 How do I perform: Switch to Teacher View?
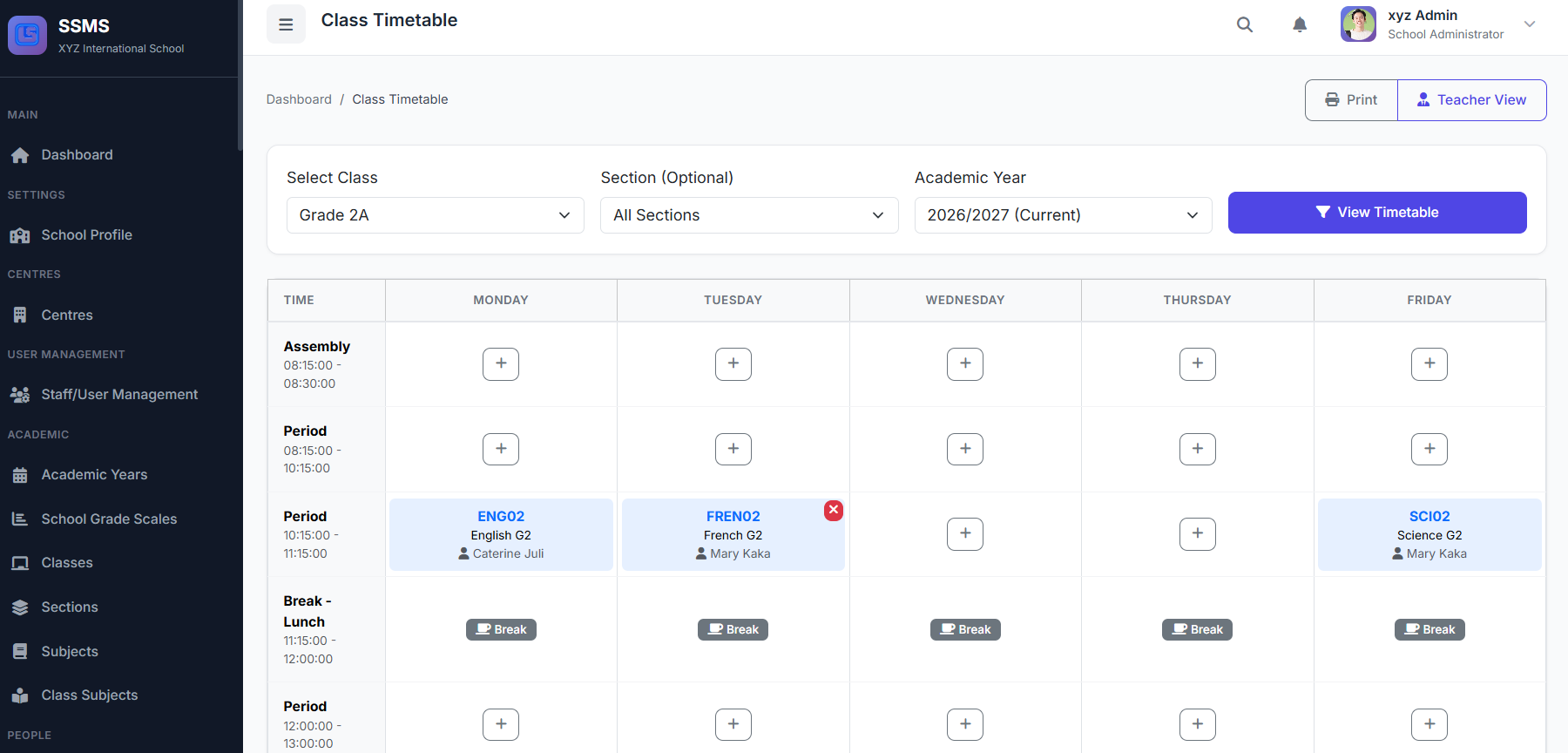[x=1471, y=100]
